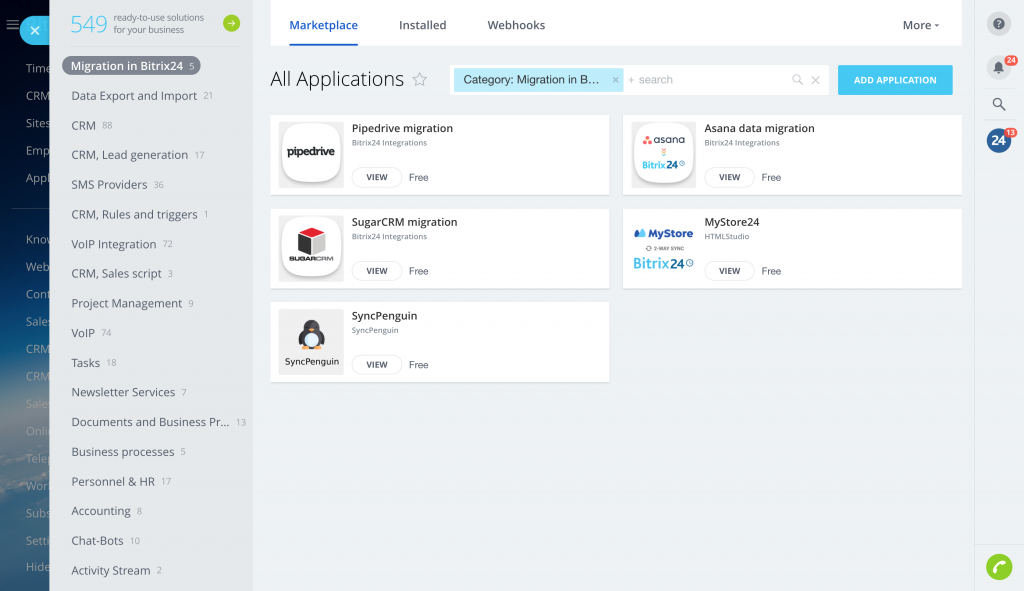
Task: Expand the More dropdown menu
Action: 920,25
